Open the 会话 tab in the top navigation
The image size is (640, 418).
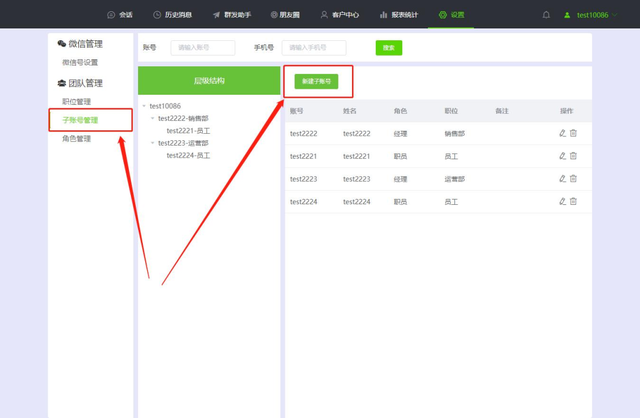click(x=120, y=15)
